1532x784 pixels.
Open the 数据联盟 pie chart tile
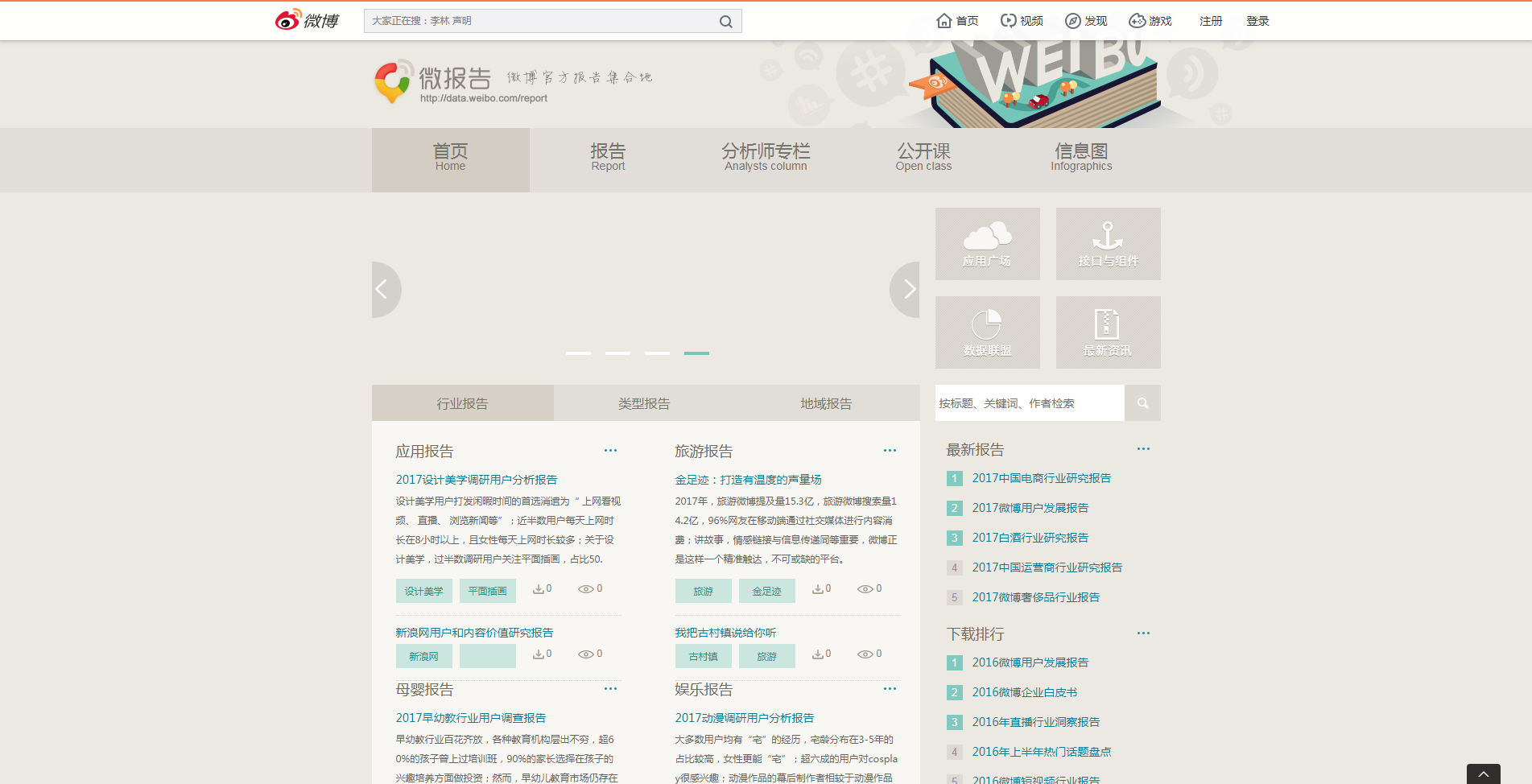[x=988, y=332]
